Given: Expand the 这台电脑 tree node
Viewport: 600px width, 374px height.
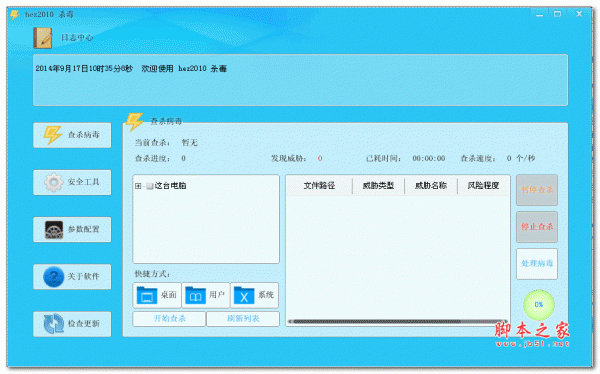Looking at the screenshot, I should coord(138,186).
